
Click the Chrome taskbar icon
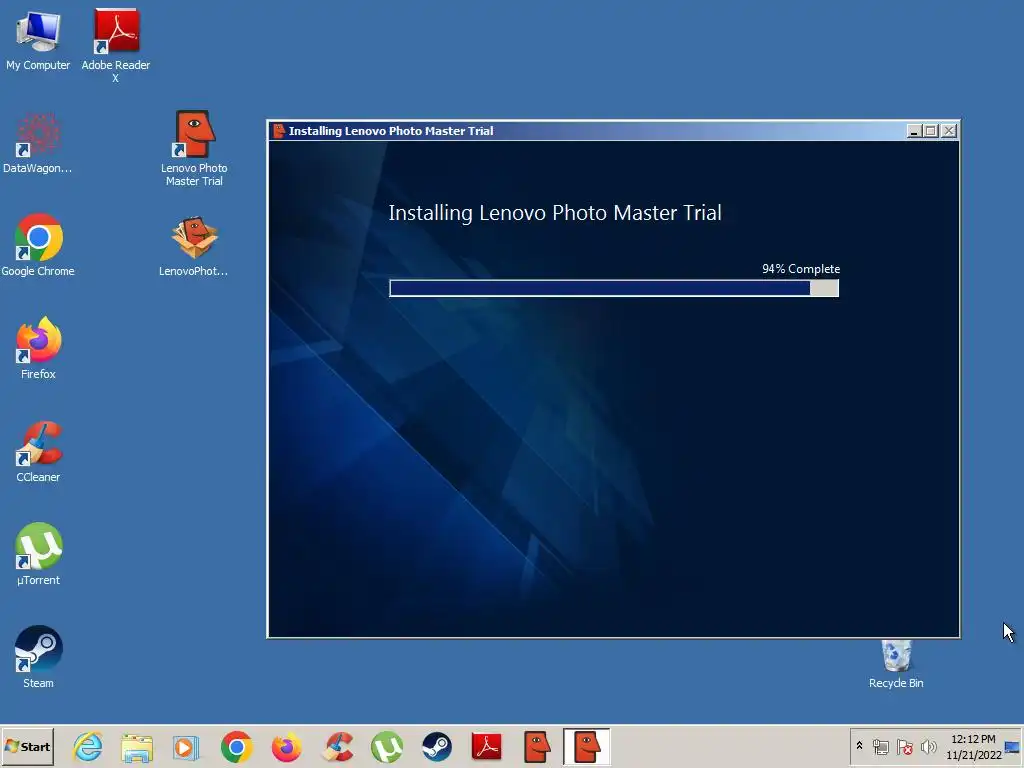(236, 747)
